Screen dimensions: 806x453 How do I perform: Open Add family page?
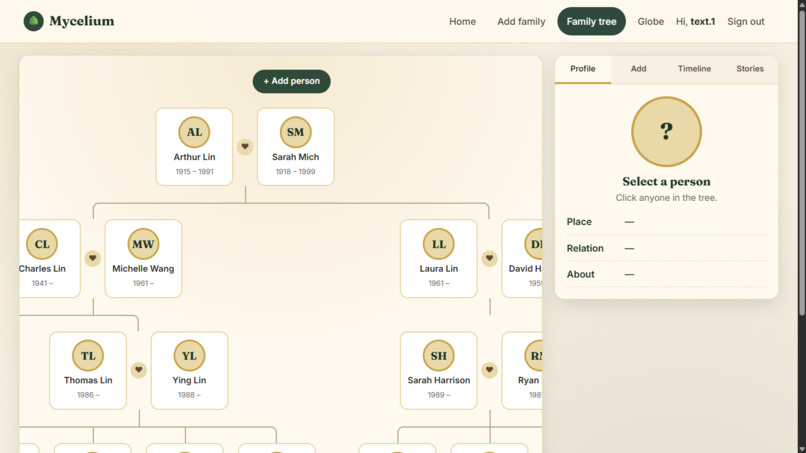click(x=521, y=22)
